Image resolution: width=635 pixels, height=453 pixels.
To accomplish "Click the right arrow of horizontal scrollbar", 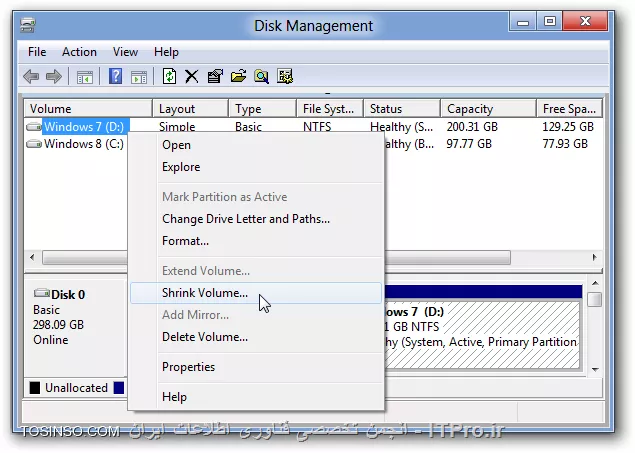I will [595, 257].
